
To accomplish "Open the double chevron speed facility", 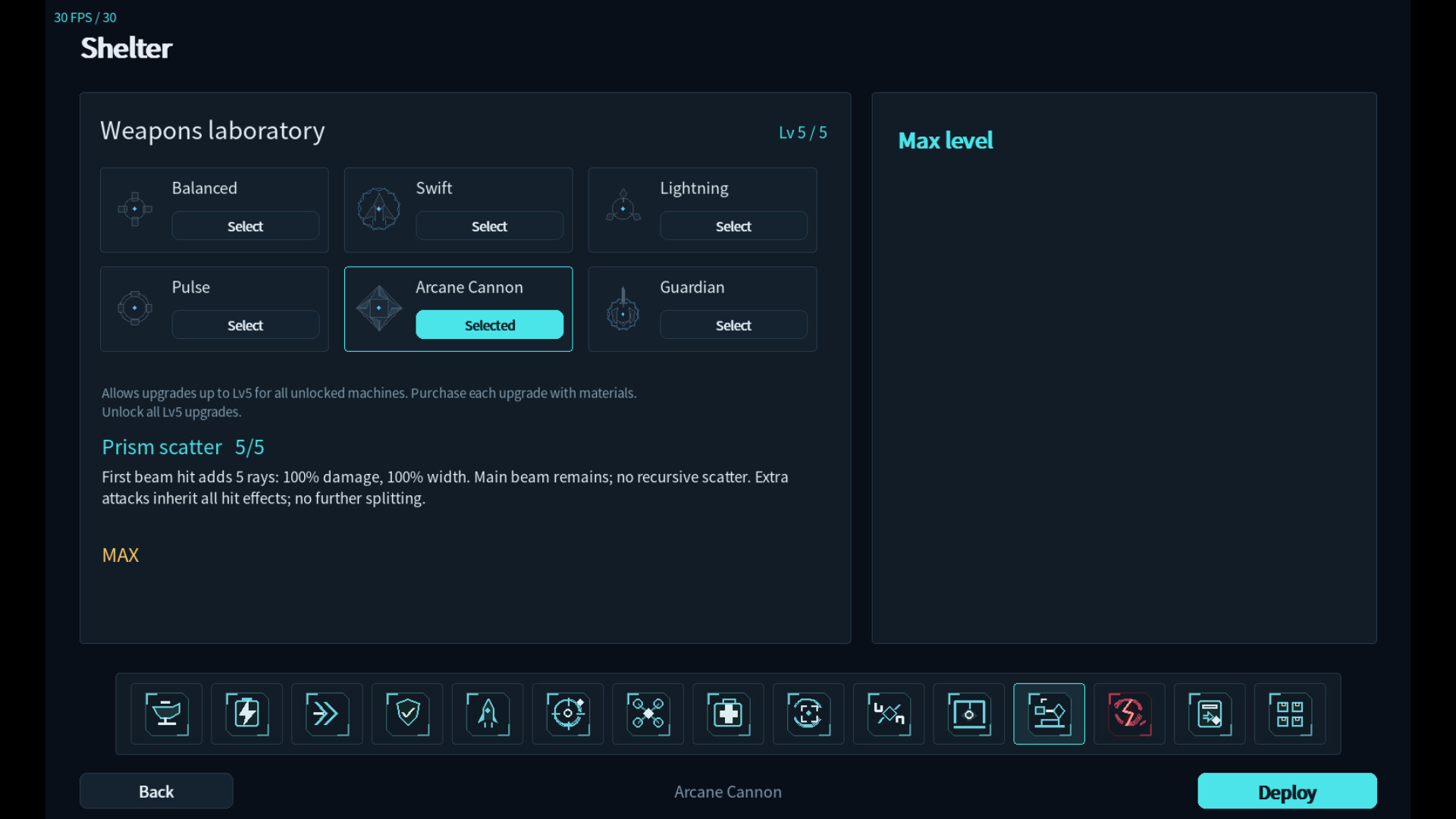I will click(327, 714).
